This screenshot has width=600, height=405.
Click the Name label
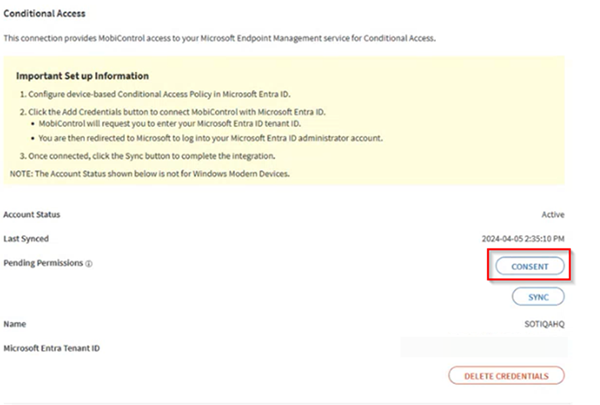(x=15, y=324)
